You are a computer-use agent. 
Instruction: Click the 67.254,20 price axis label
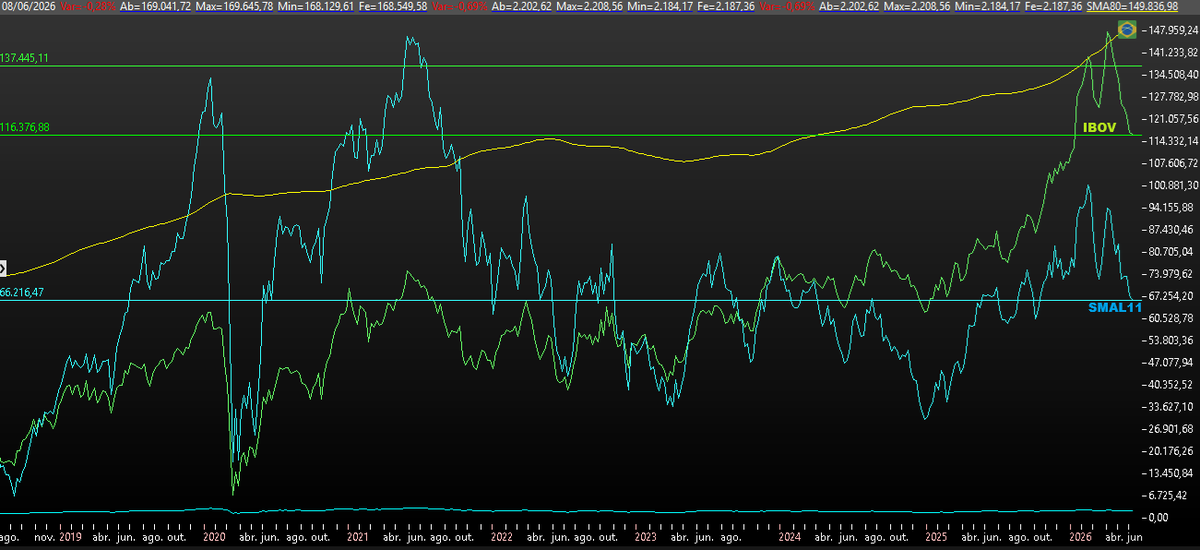[1171, 296]
